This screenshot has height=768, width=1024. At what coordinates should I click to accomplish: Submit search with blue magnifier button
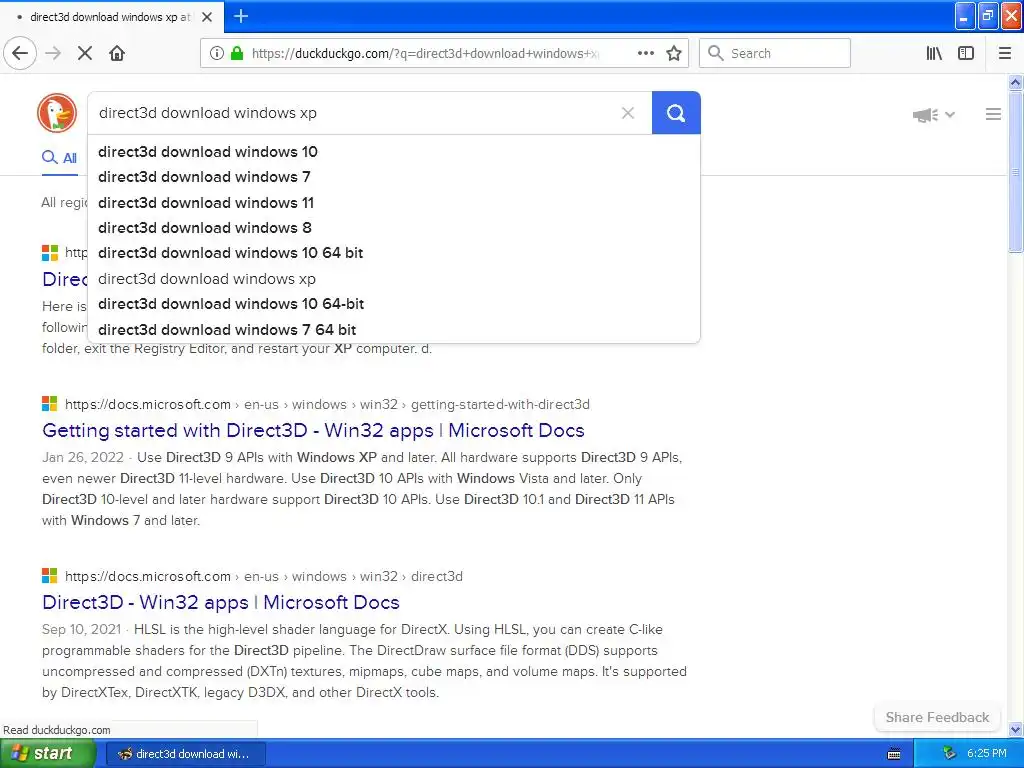click(676, 113)
